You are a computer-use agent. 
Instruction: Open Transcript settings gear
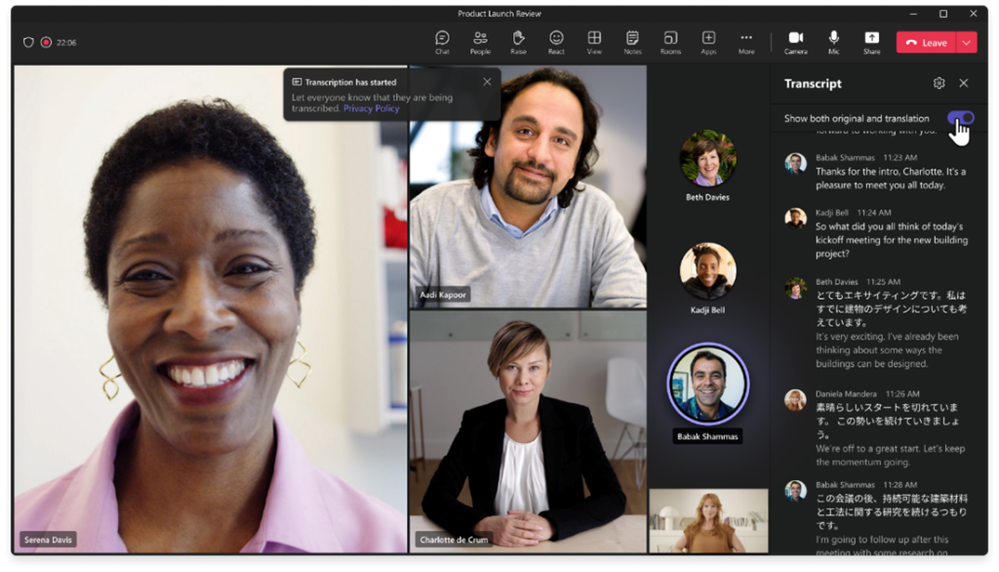pyautogui.click(x=938, y=83)
